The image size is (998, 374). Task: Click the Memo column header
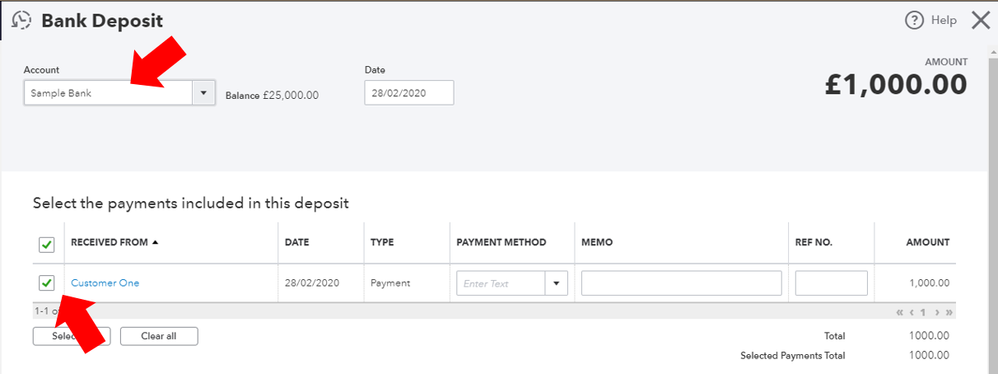tap(597, 242)
